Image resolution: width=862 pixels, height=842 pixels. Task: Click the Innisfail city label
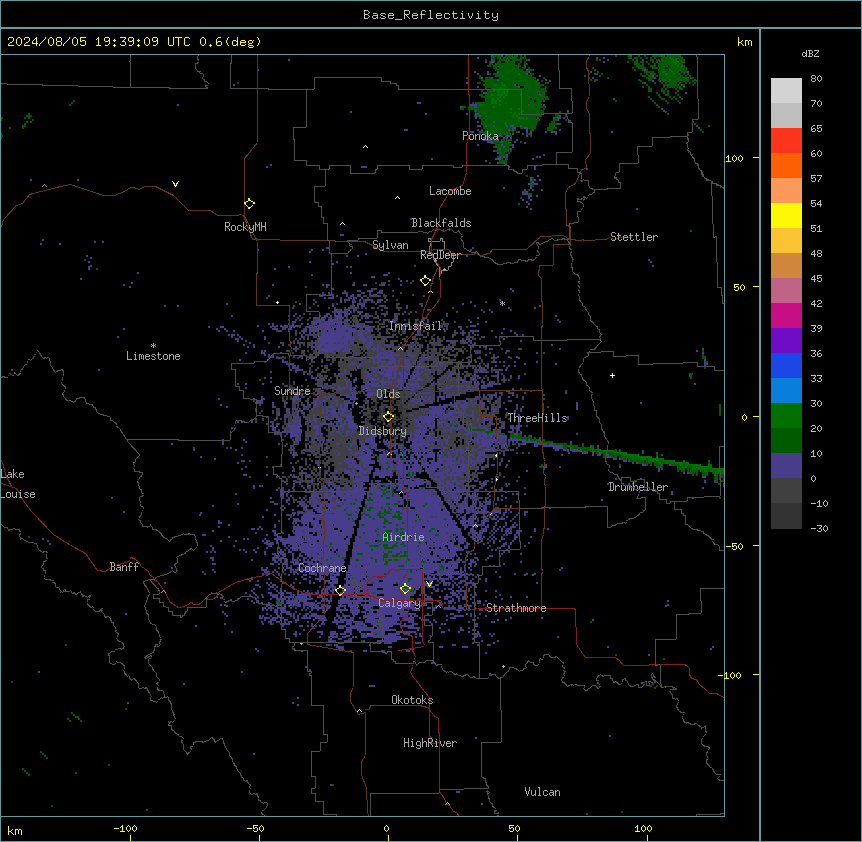tap(416, 326)
